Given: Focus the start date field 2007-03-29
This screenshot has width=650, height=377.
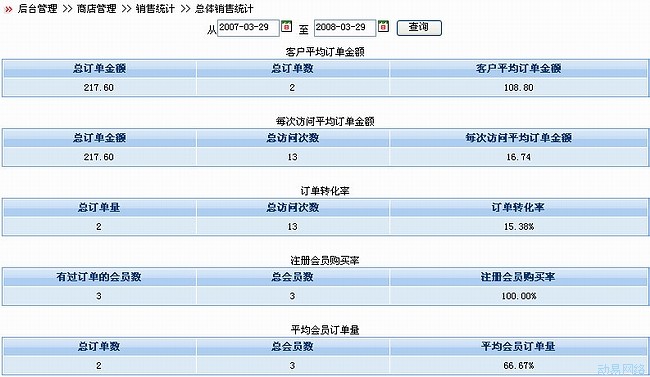Looking at the screenshot, I should (x=248, y=28).
